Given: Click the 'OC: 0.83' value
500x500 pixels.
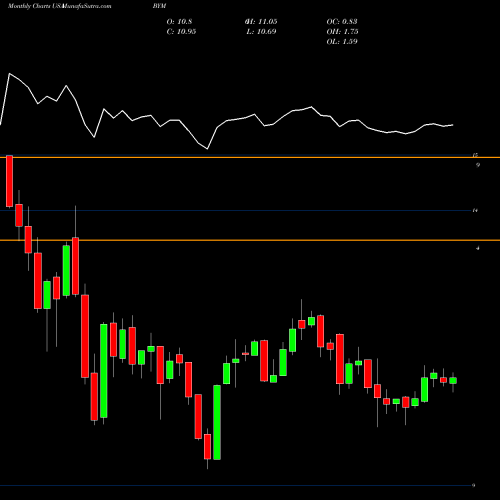Looking at the screenshot, I should pos(342,21).
